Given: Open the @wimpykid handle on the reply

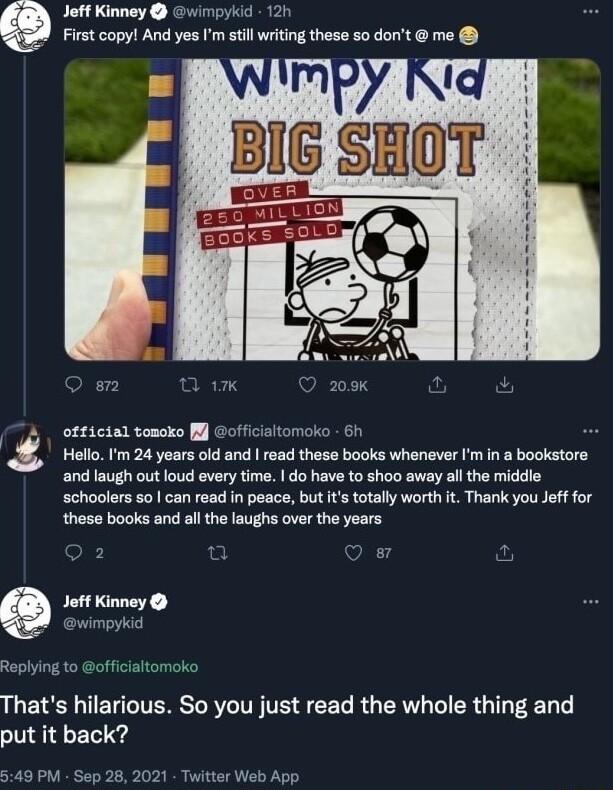Looking at the screenshot, I should pyautogui.click(x=103, y=623).
